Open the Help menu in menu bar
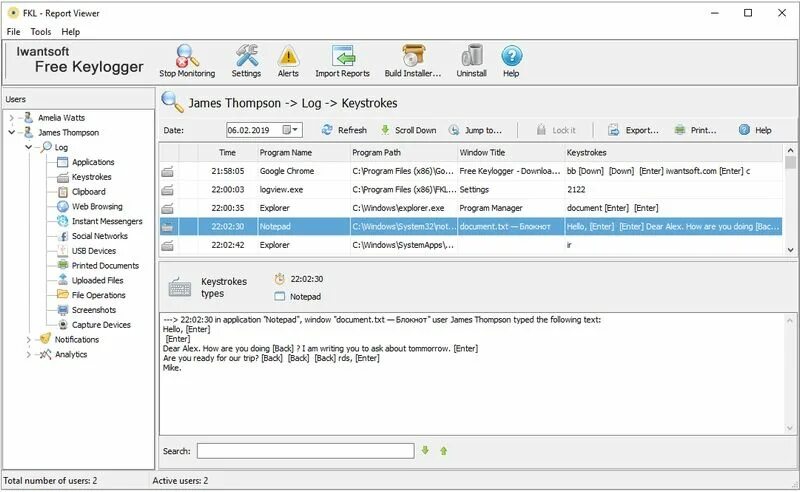Screen dimensions: 800x492 coord(70,32)
